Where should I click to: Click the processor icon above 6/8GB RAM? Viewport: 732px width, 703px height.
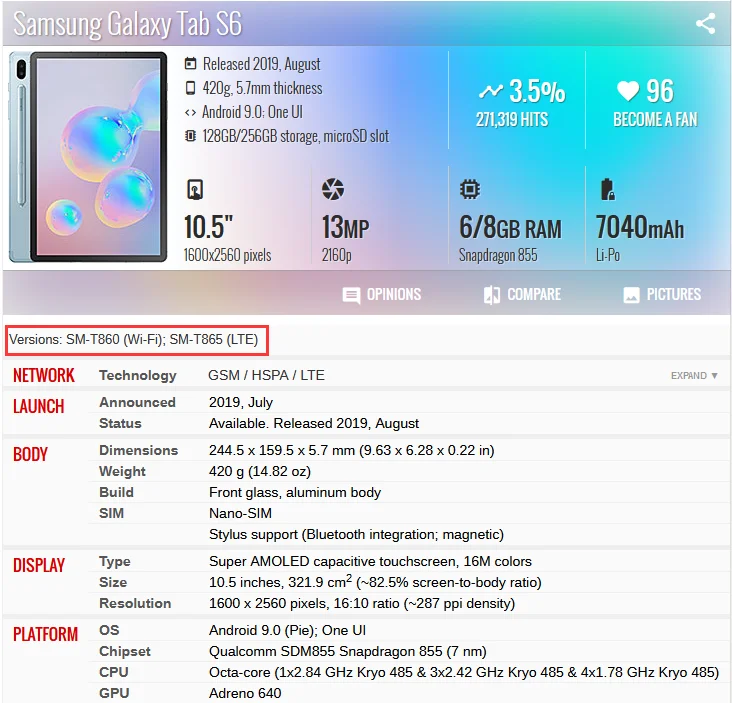[x=470, y=189]
